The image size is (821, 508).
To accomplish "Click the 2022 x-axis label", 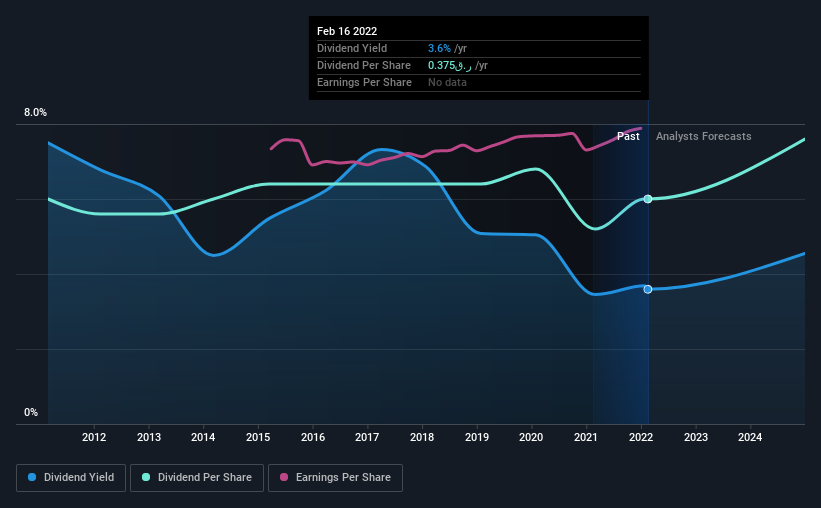I will pos(641,437).
